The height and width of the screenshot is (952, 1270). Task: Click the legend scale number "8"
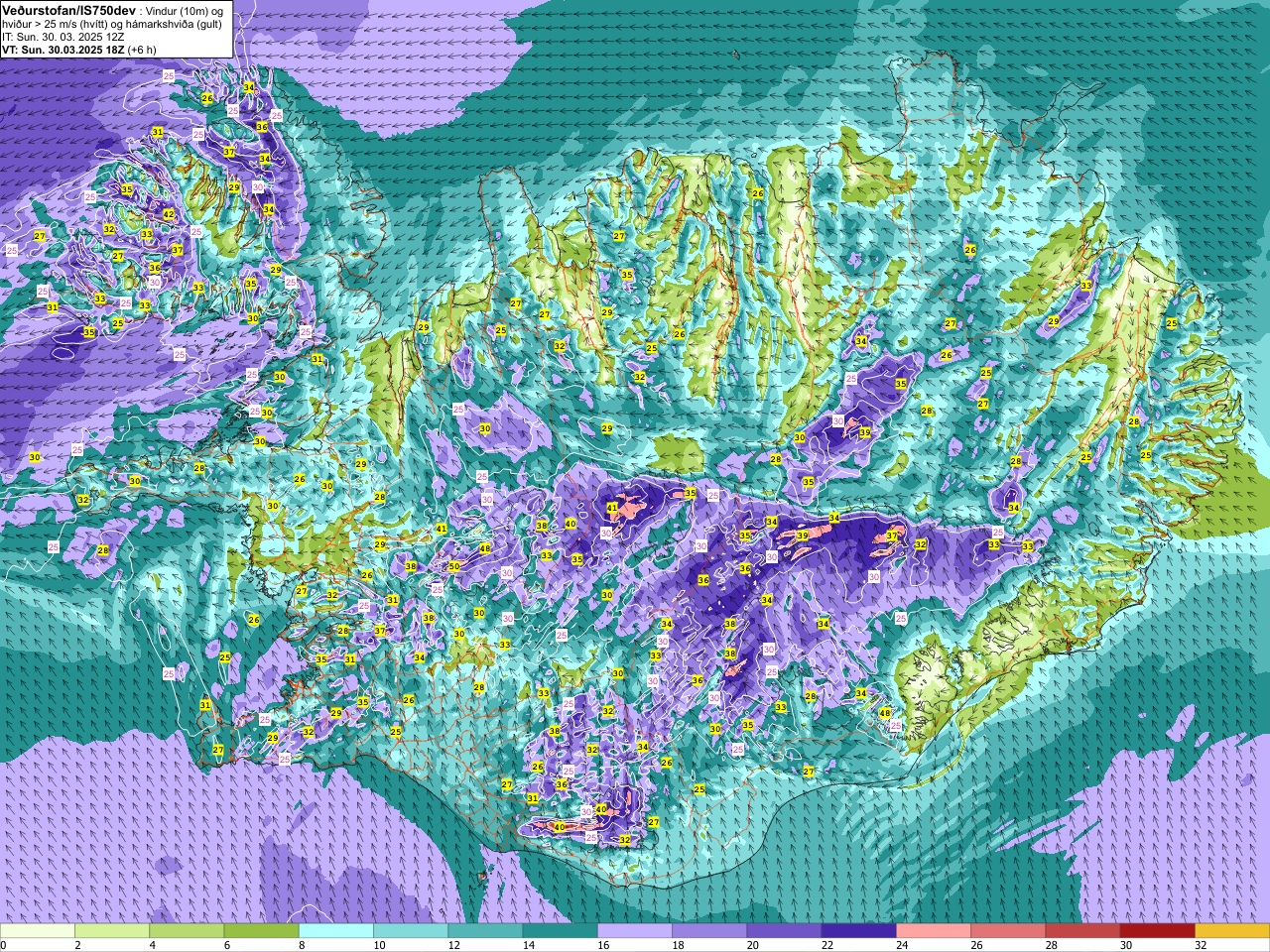[x=302, y=945]
